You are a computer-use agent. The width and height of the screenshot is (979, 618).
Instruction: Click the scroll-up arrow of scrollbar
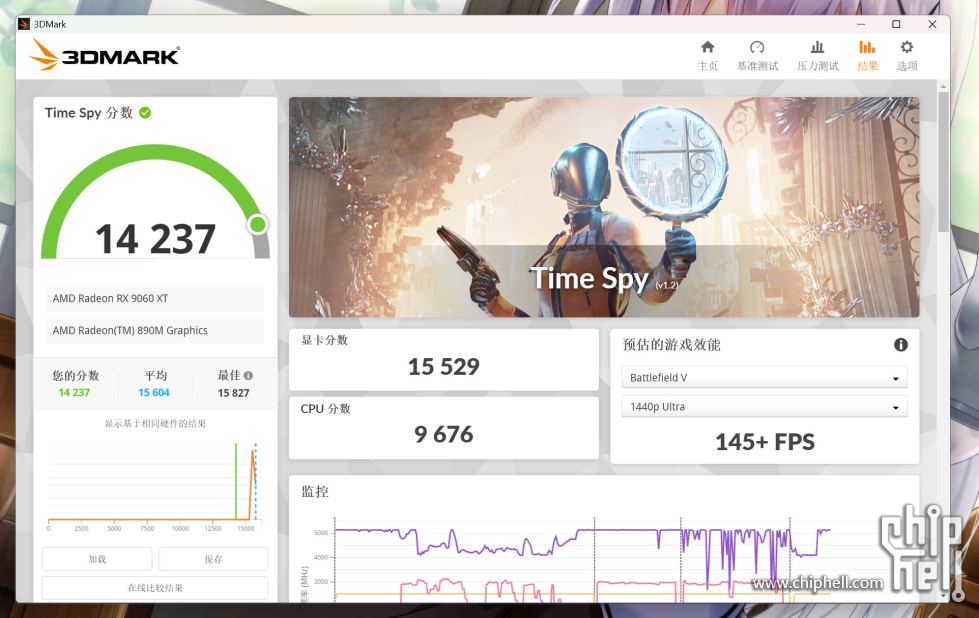coord(943,86)
